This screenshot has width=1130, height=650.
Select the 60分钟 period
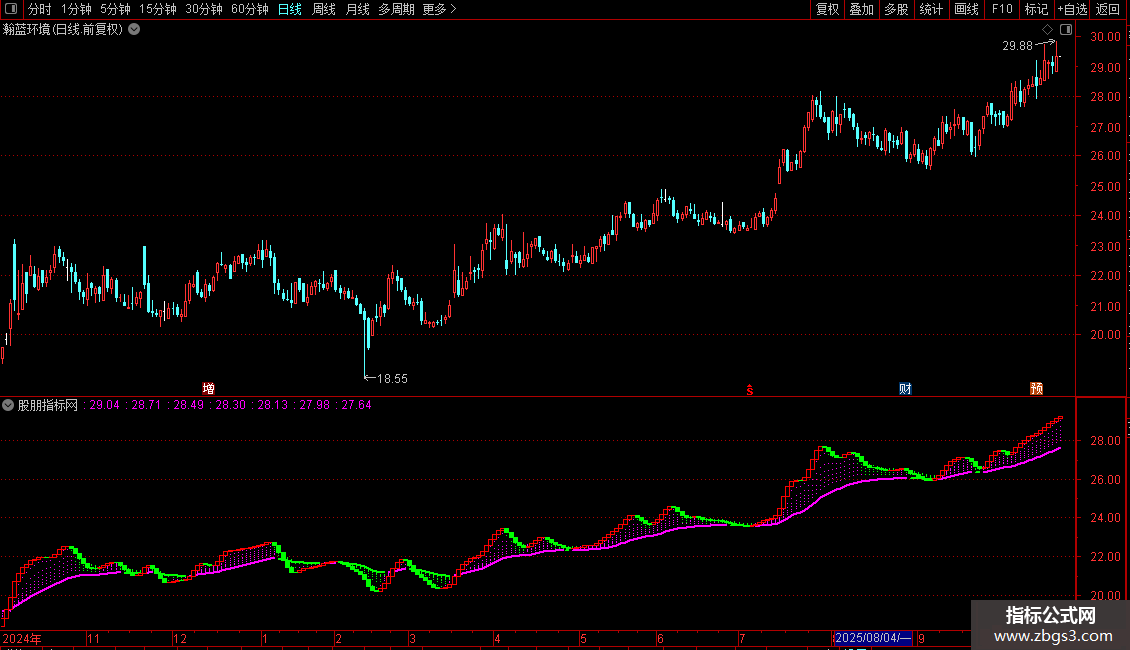tap(249, 9)
